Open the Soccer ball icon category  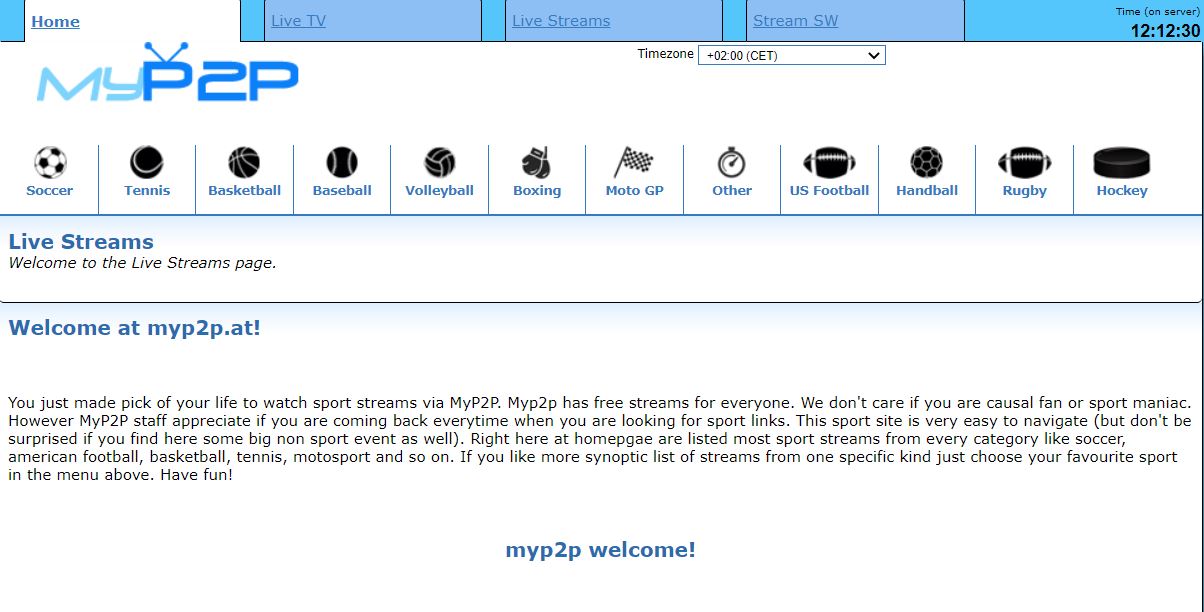(50, 162)
